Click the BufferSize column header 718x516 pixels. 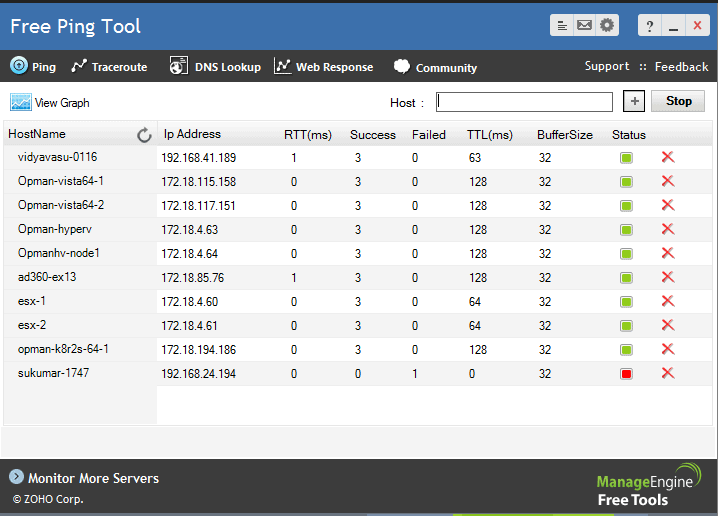coord(565,135)
